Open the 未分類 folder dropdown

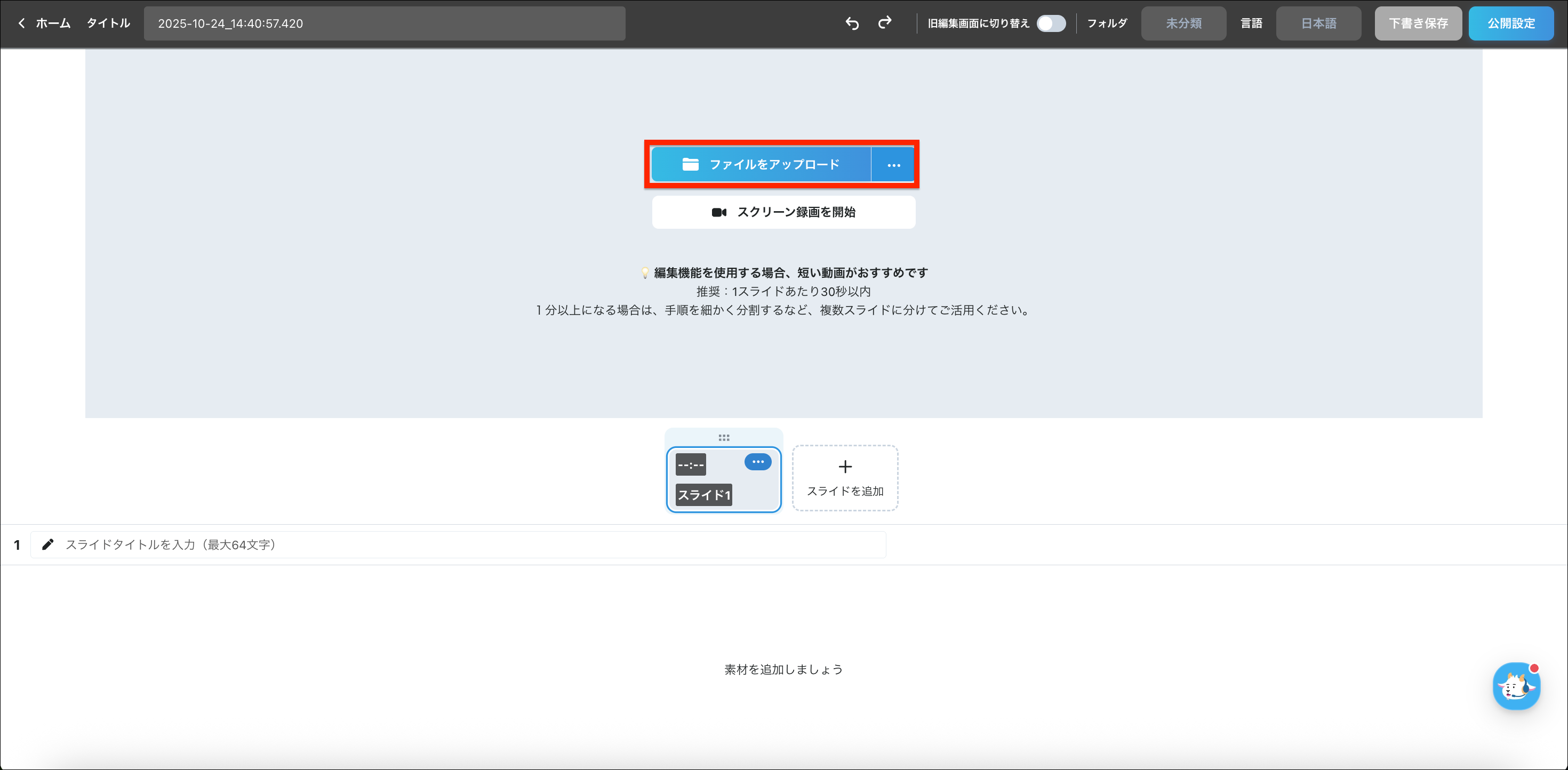[x=1183, y=24]
